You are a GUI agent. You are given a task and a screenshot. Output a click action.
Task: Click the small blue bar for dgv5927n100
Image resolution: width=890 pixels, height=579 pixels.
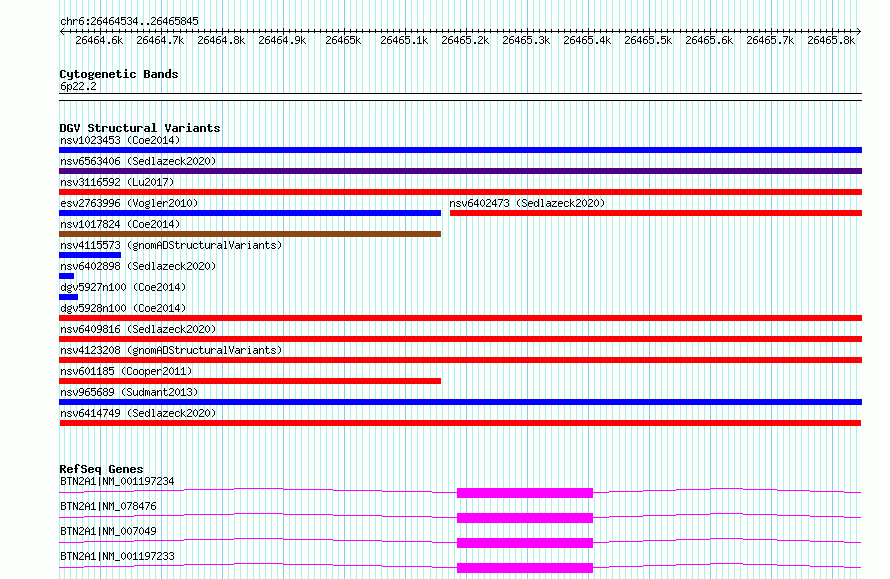tap(68, 297)
